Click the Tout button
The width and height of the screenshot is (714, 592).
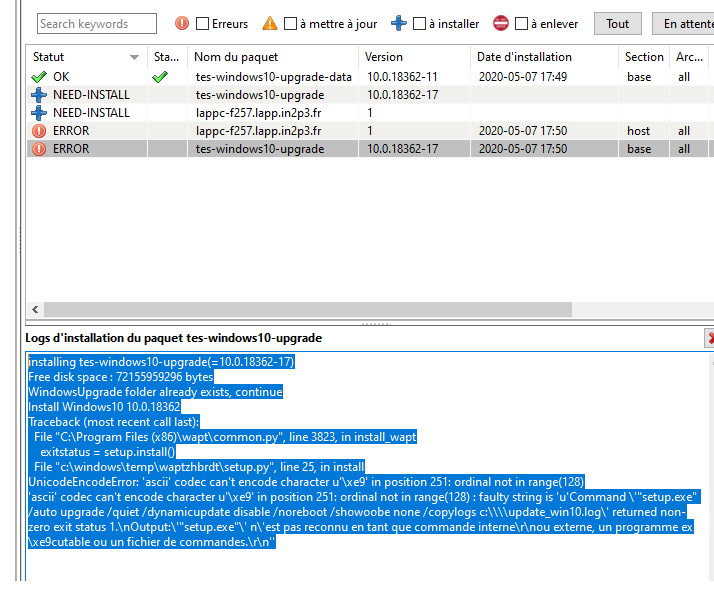pyautogui.click(x=617, y=24)
